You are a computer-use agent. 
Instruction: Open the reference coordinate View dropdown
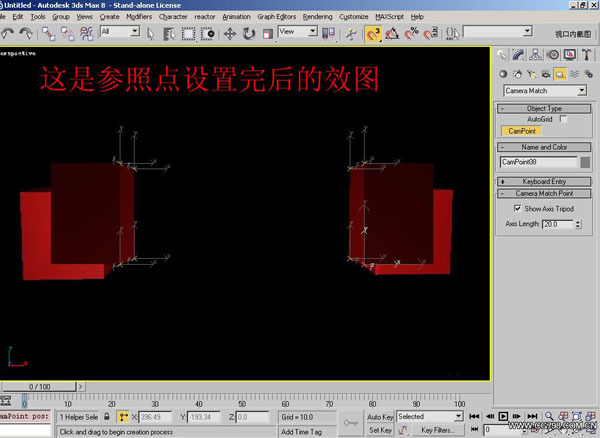tap(298, 31)
